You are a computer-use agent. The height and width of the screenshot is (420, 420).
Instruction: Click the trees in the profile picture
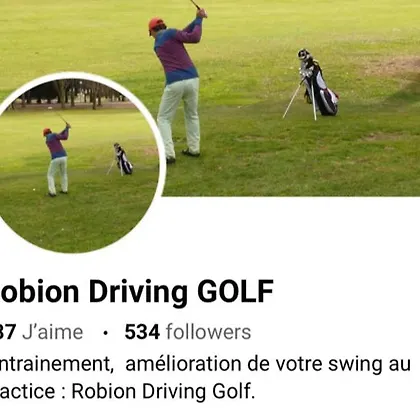[x=70, y=93]
